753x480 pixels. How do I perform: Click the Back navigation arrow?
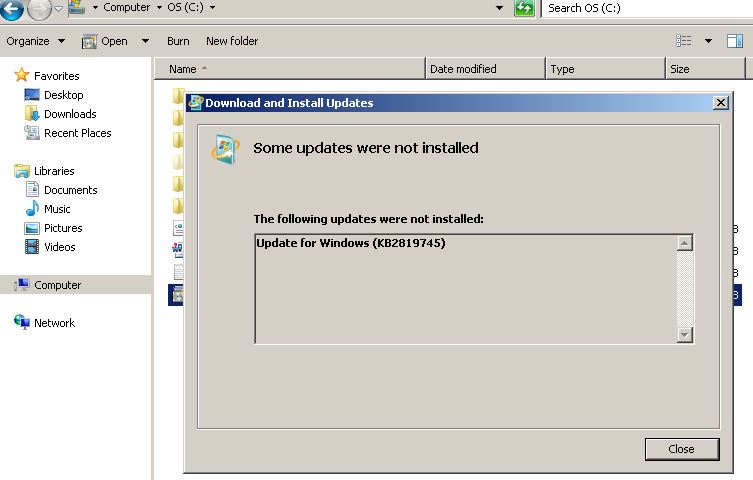coord(11,9)
